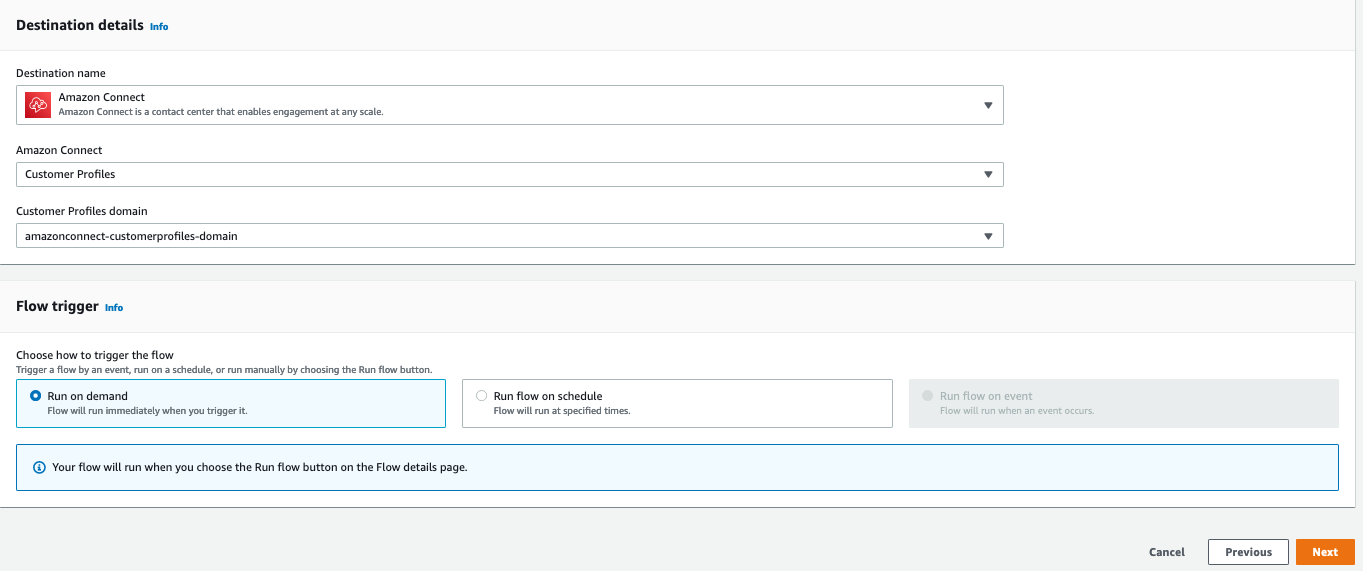
Task: Click the 'Your flow will run' notice text
Action: [x=260, y=467]
